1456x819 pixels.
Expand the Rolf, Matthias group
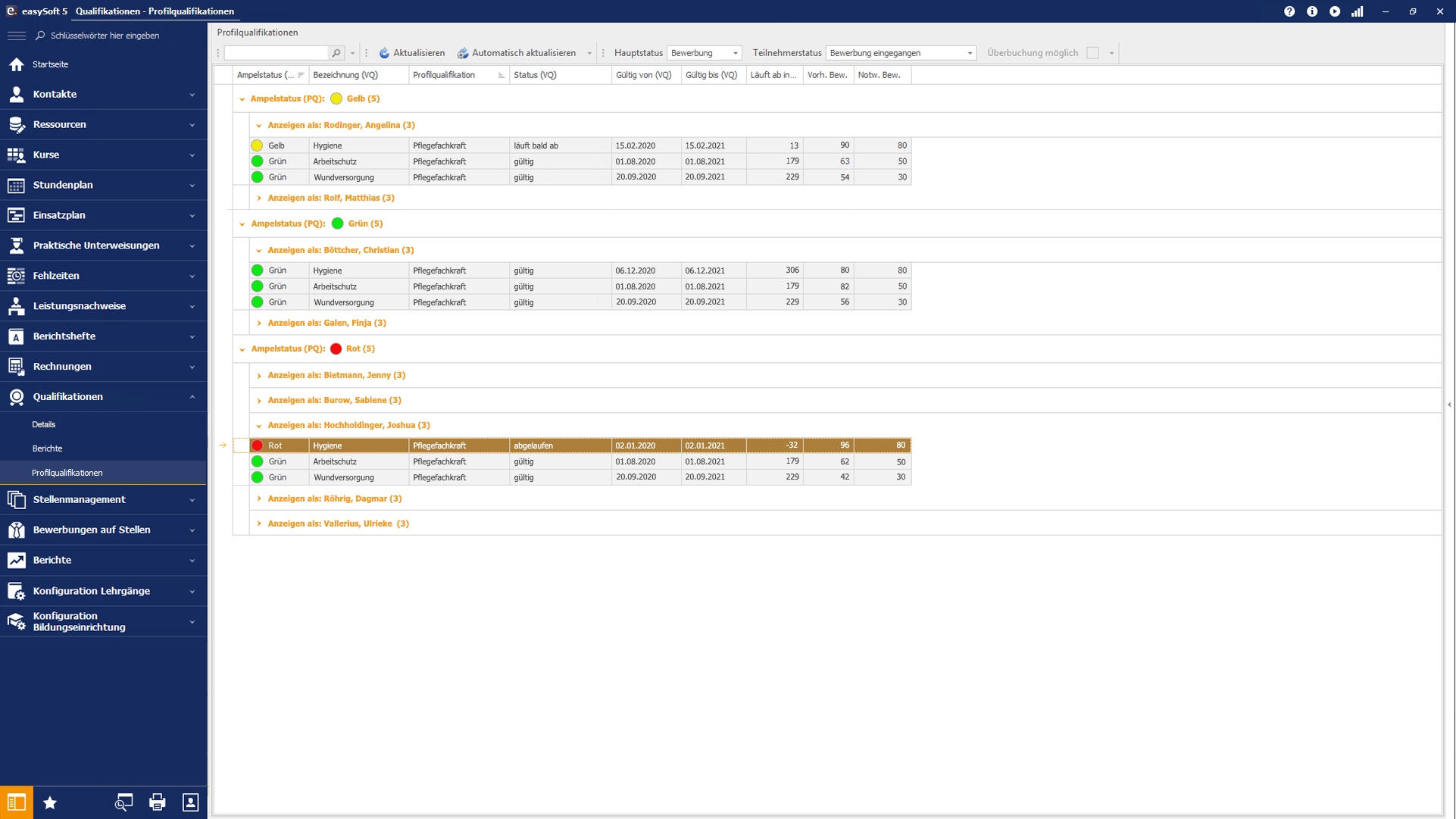coord(259,198)
